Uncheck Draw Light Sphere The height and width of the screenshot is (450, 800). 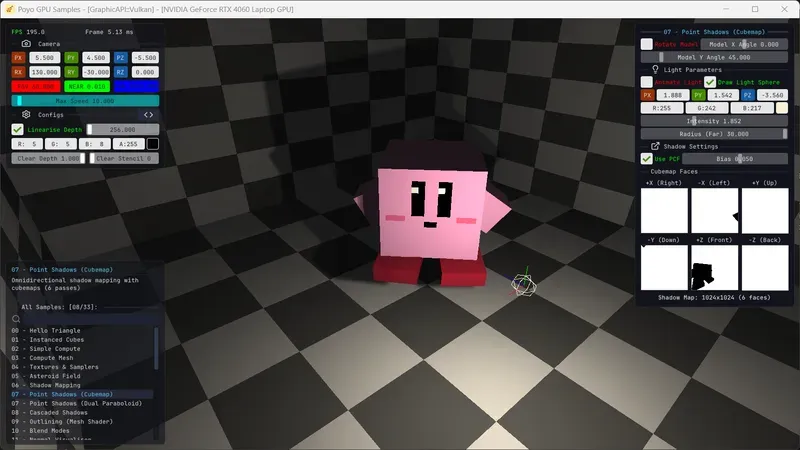coord(710,82)
